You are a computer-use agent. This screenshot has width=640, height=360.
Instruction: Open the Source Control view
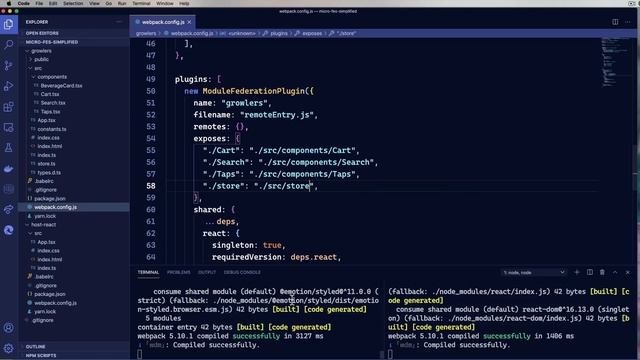click(x=9, y=65)
